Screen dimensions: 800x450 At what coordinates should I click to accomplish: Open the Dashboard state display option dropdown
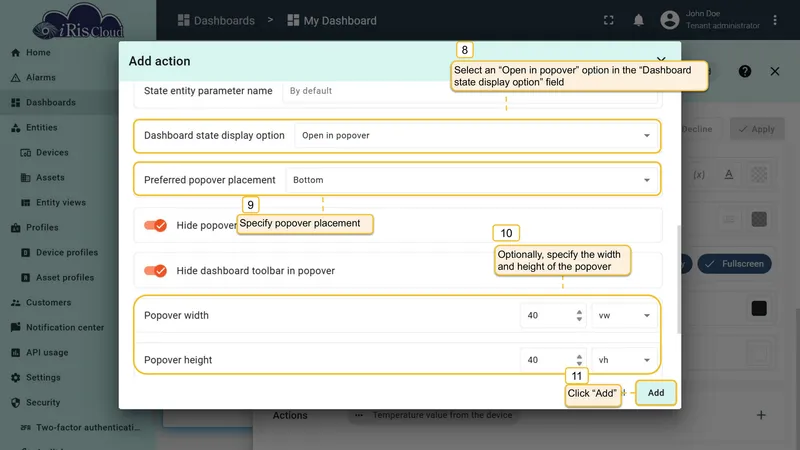tap(476, 136)
